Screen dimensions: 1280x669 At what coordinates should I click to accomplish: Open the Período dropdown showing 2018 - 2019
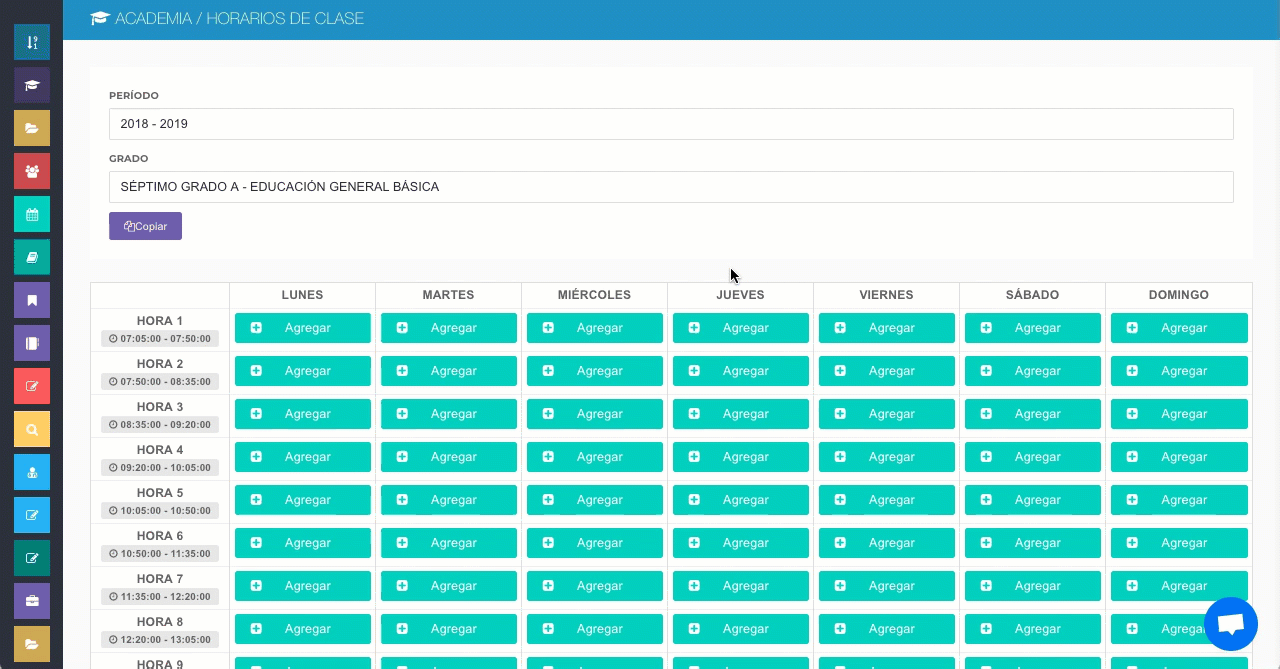670,124
